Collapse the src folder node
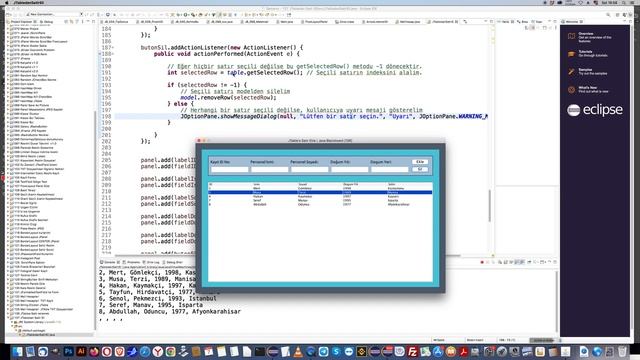 tap(11, 327)
